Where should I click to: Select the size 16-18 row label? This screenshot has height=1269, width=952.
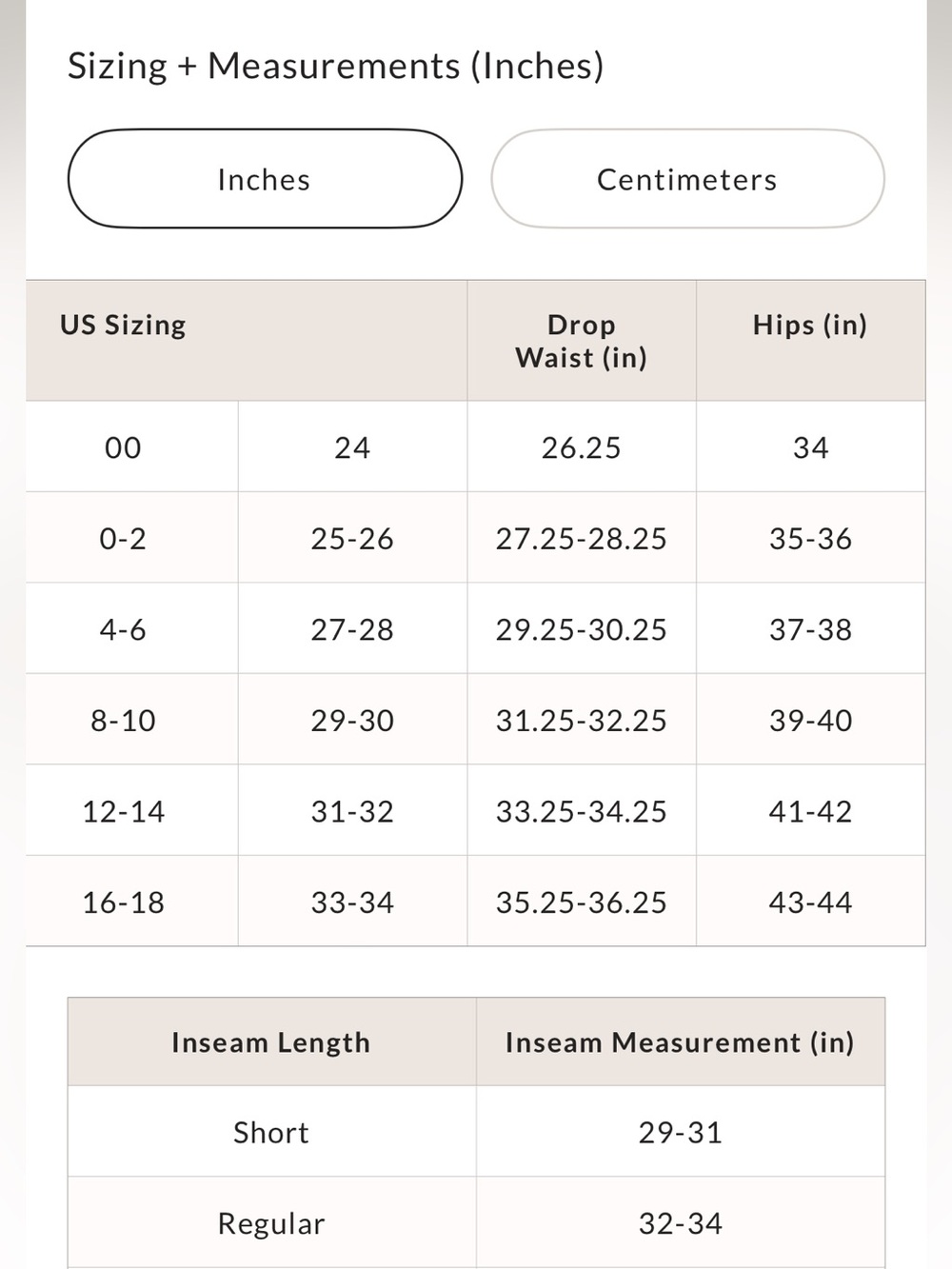pyautogui.click(x=123, y=902)
